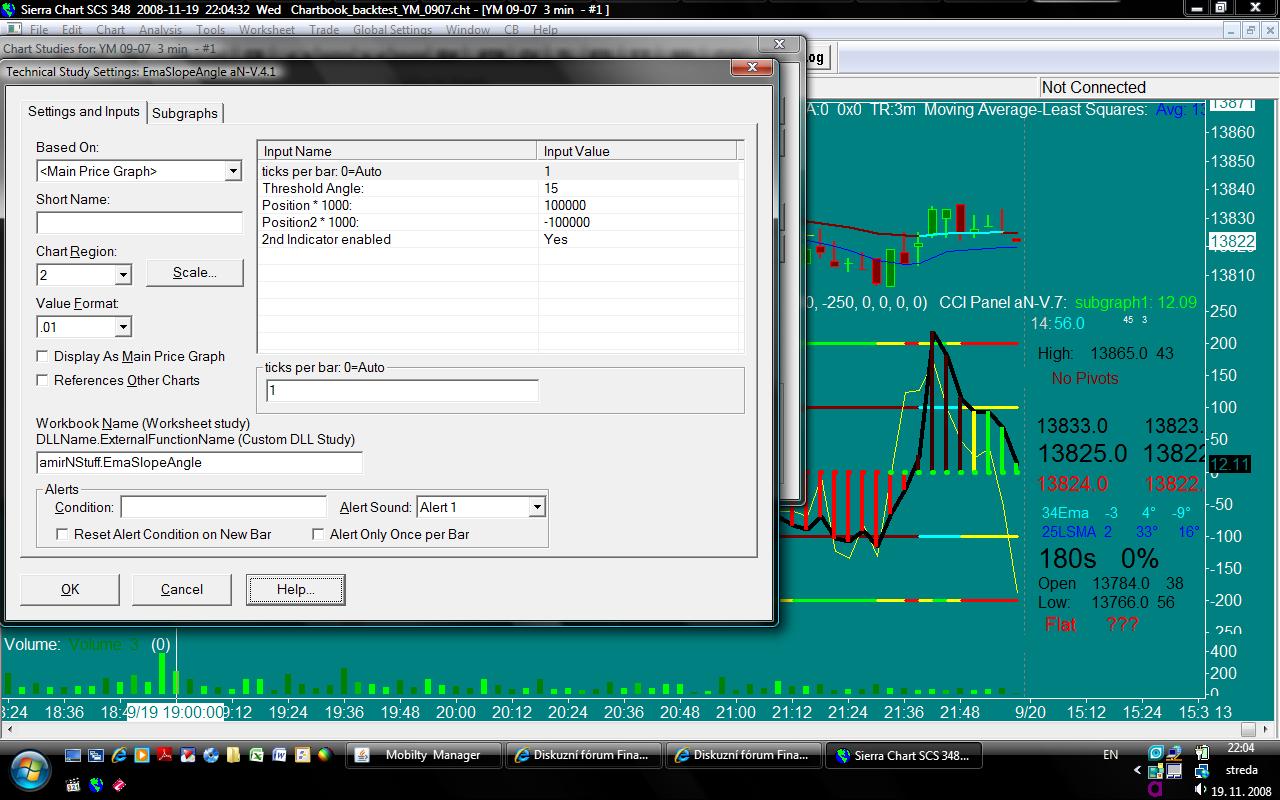Switch to the Subgraphs tab
The image size is (1280, 800).
coord(185,113)
